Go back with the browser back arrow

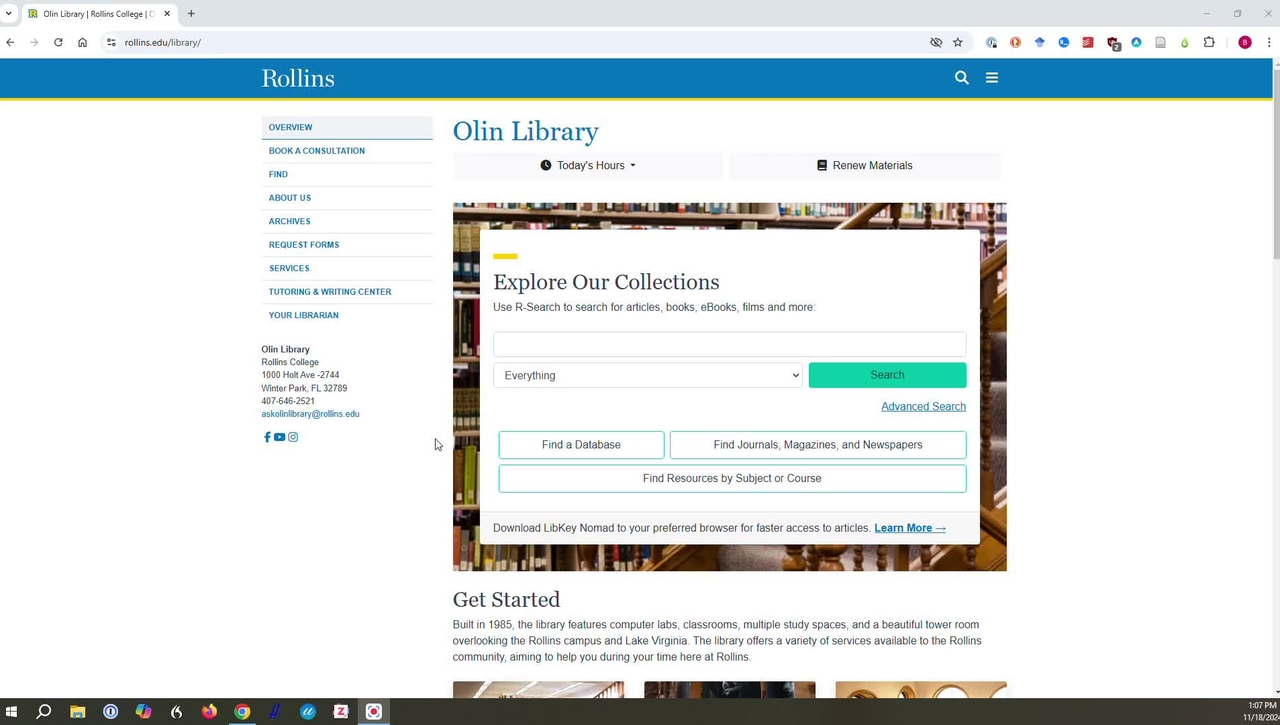pyautogui.click(x=10, y=42)
